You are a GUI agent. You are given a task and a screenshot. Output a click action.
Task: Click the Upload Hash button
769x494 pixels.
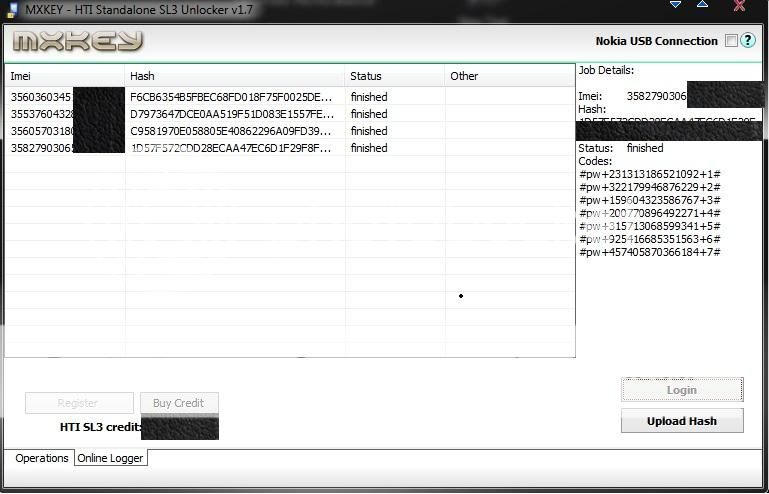click(682, 421)
